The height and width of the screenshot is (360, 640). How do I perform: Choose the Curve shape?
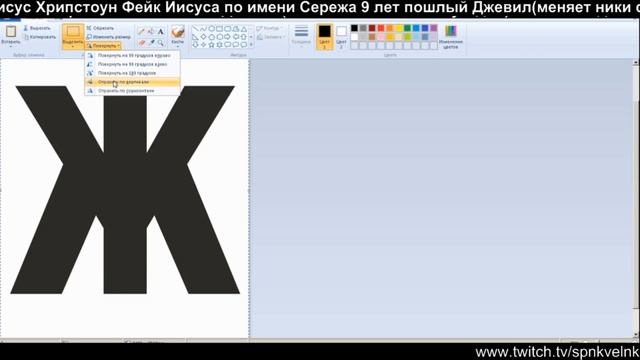pos(204,29)
